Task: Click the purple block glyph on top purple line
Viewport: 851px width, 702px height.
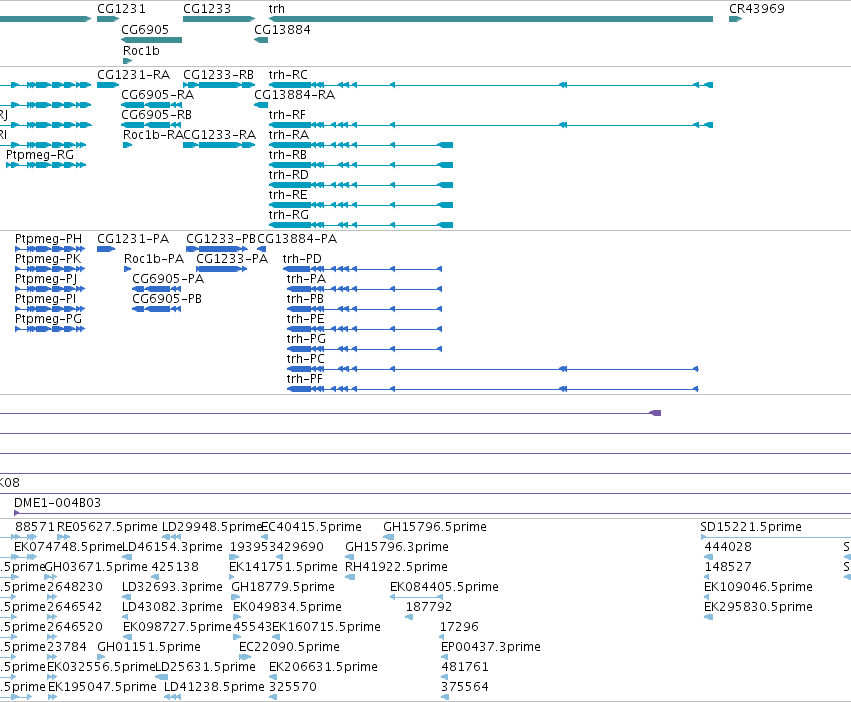Action: [655, 413]
